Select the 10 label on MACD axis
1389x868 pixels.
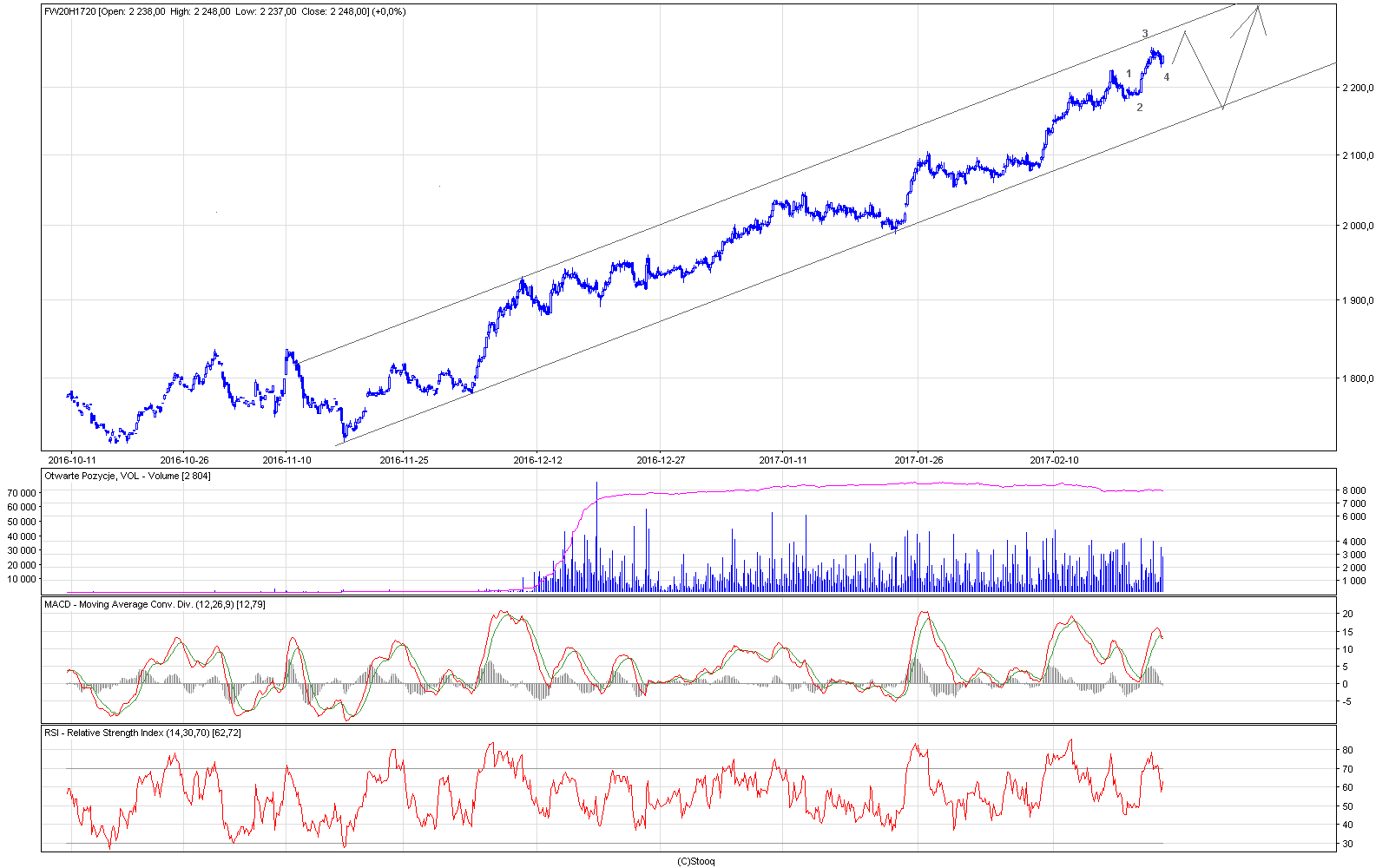click(1349, 649)
